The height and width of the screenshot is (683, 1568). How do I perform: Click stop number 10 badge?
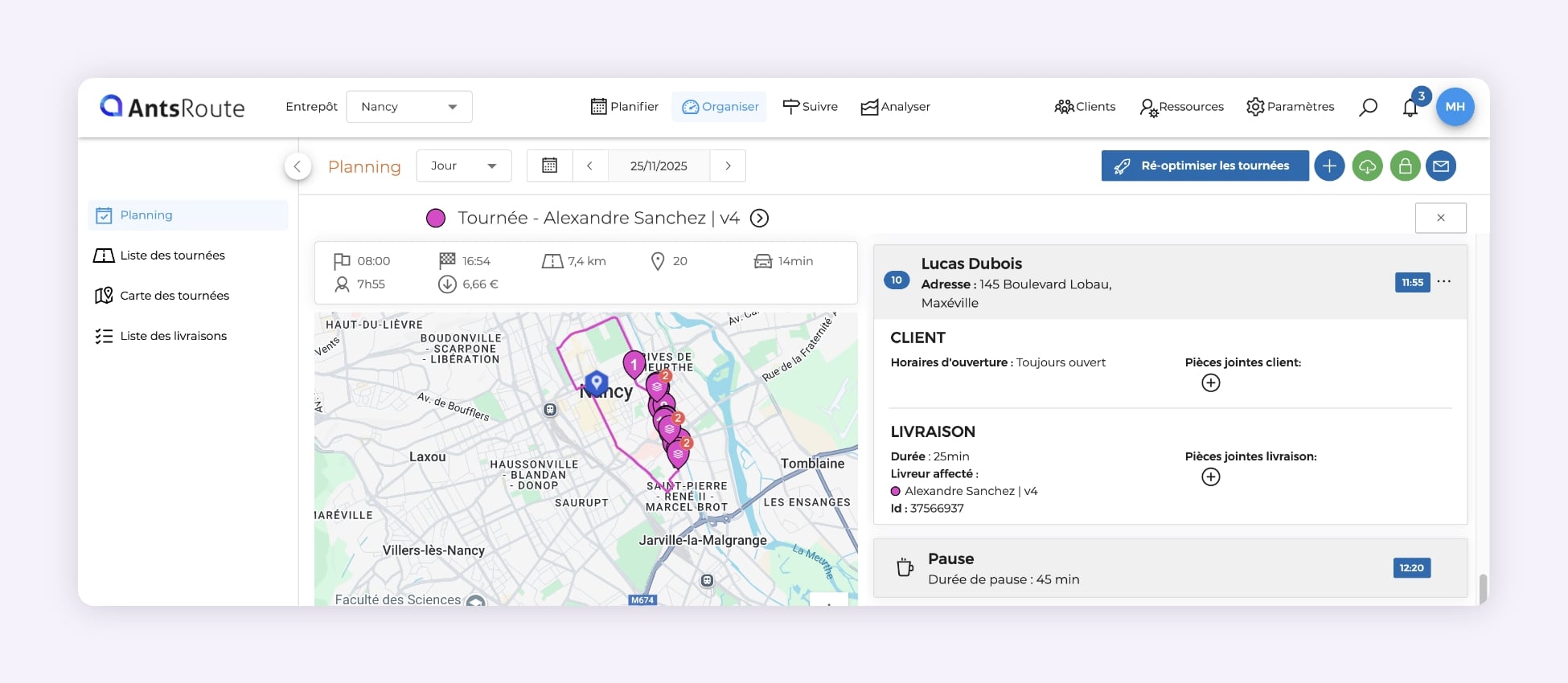point(897,280)
